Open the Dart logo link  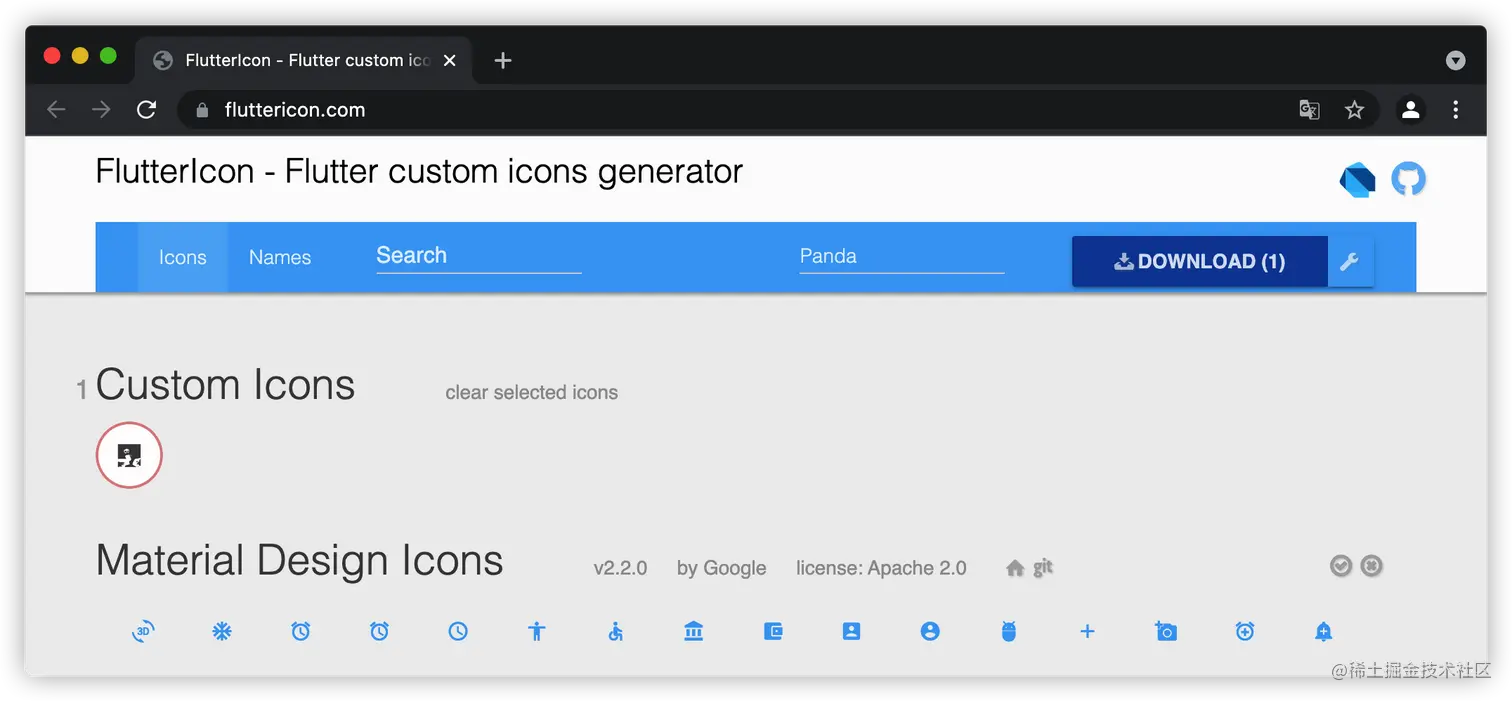click(x=1357, y=180)
